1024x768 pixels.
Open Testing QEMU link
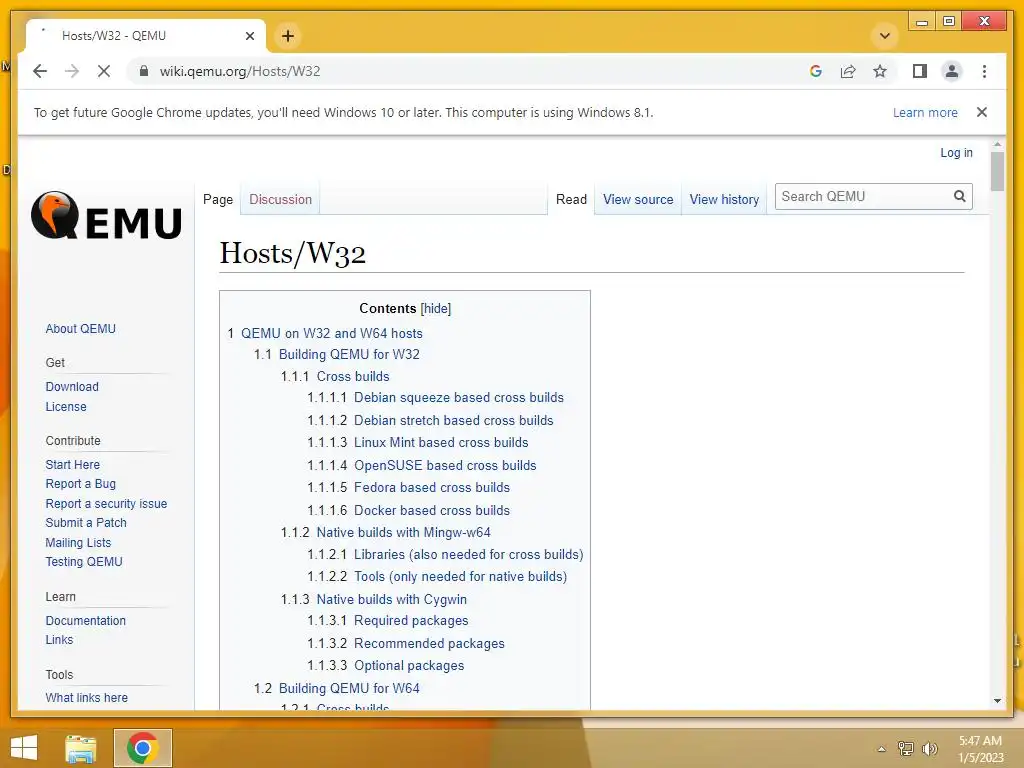point(84,562)
